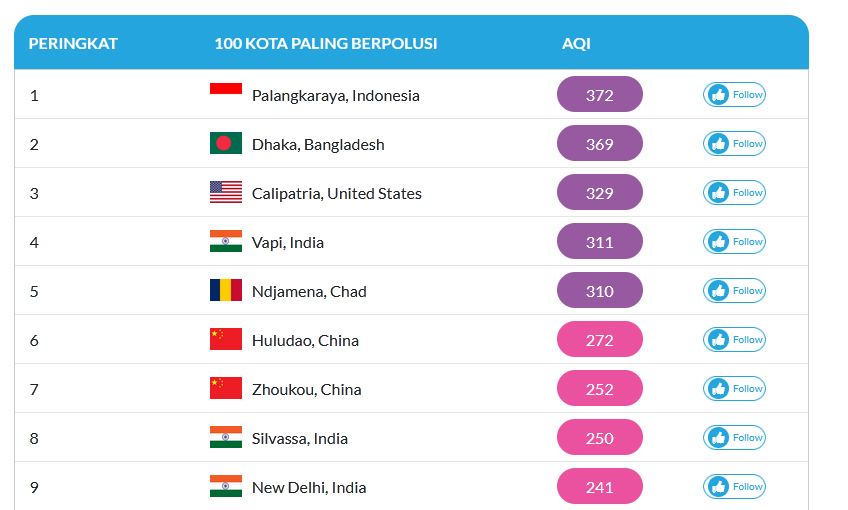Click the India flag beside New Delhi

(x=225, y=487)
